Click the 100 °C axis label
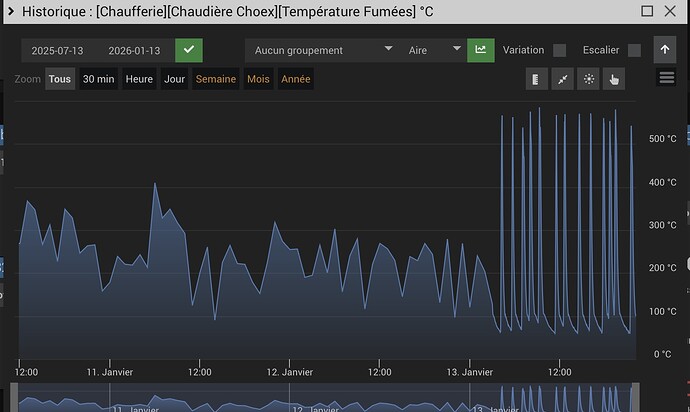690x412 pixels. tap(662, 311)
